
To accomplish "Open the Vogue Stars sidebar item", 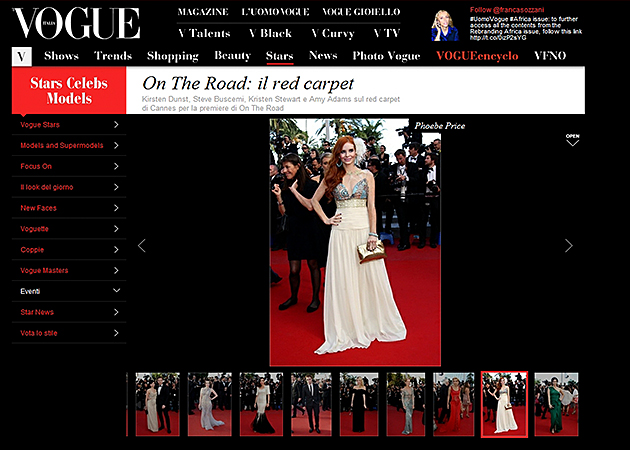I will pyautogui.click(x=68, y=124).
